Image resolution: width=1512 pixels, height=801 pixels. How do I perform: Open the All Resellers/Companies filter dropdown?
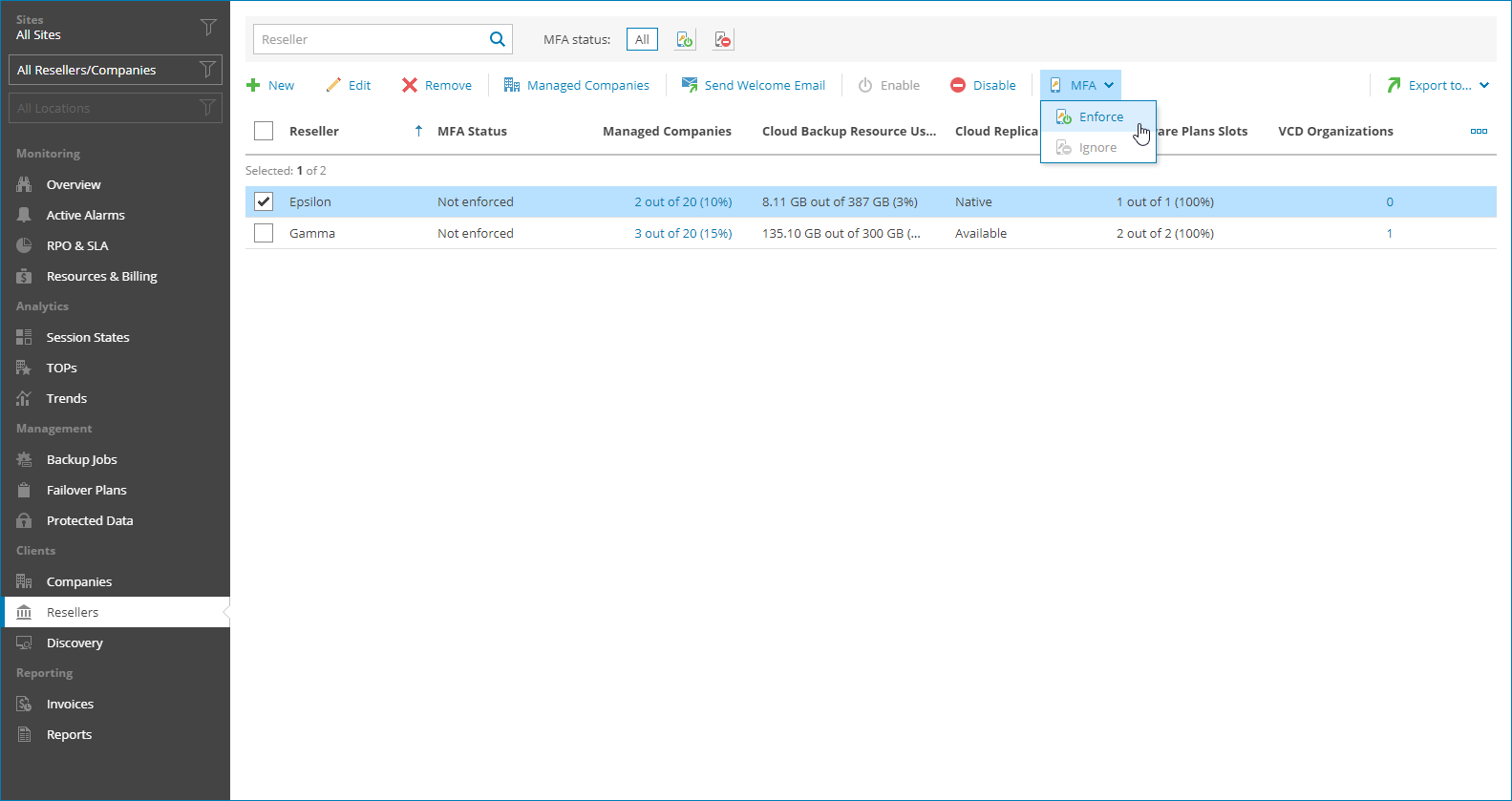click(x=116, y=70)
